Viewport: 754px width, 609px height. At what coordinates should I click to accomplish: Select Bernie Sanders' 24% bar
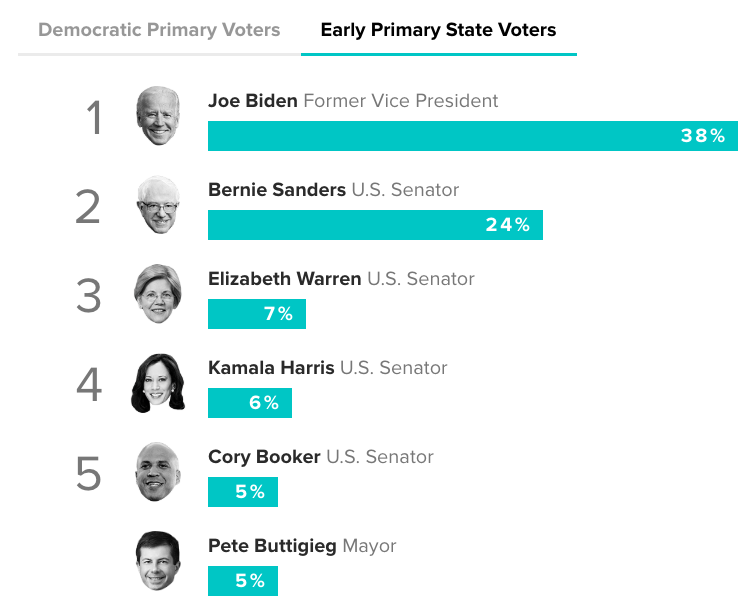click(x=375, y=225)
